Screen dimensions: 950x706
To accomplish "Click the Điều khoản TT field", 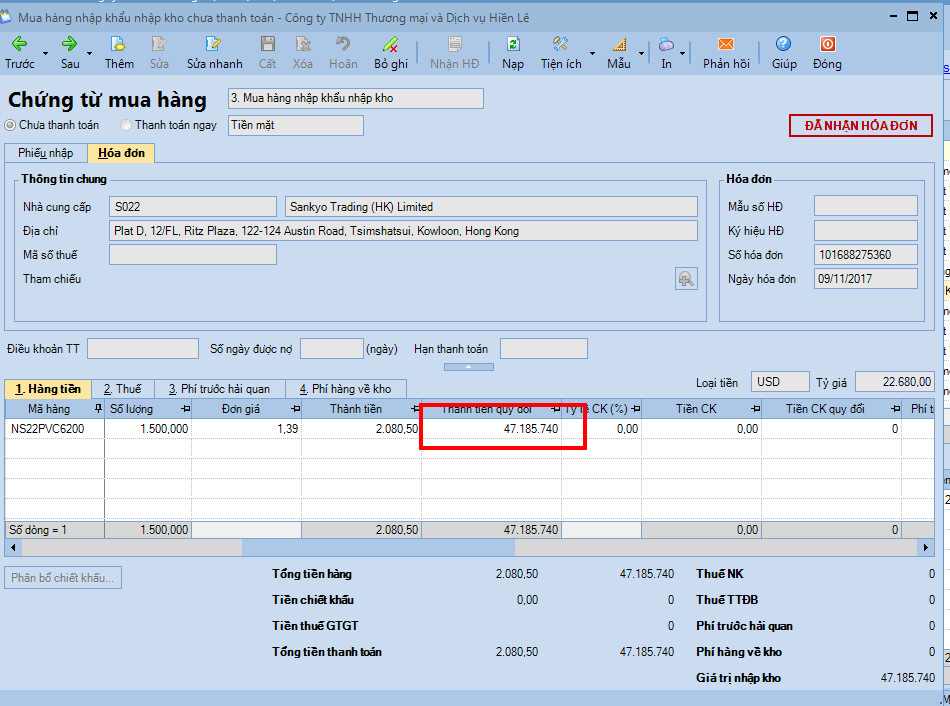I will 143,348.
